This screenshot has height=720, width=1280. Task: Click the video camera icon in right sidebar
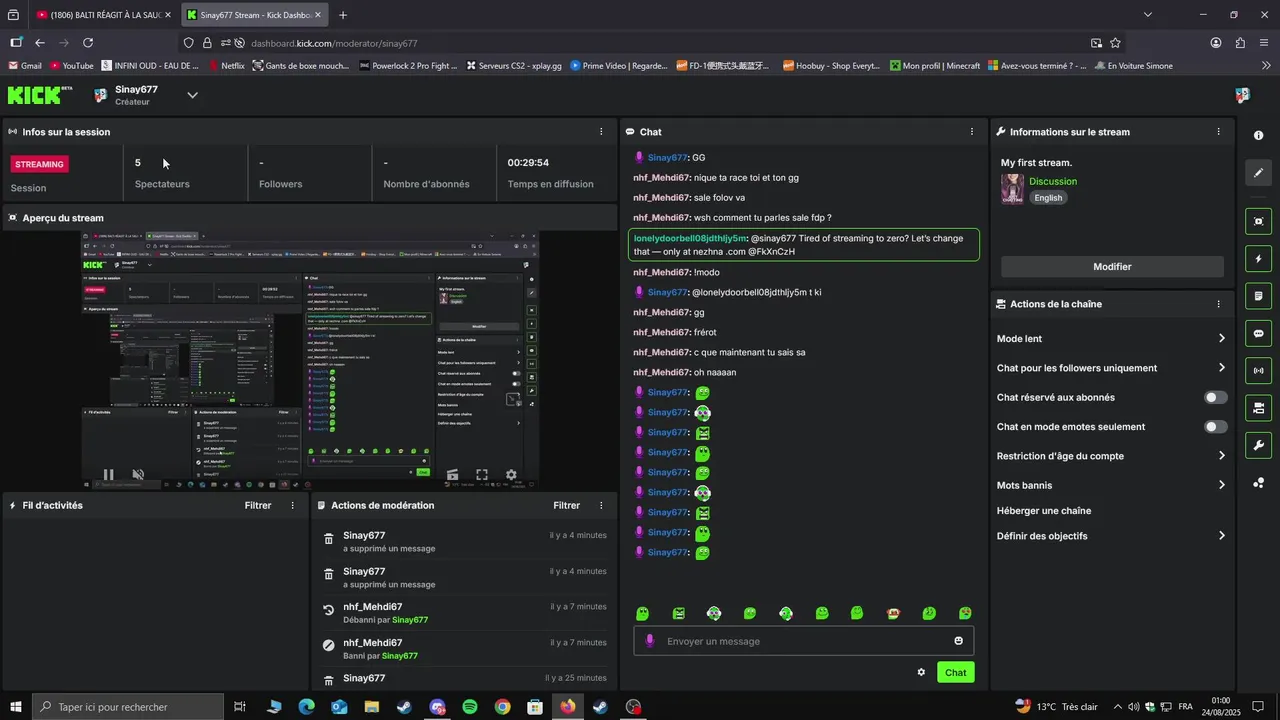click(1258, 408)
